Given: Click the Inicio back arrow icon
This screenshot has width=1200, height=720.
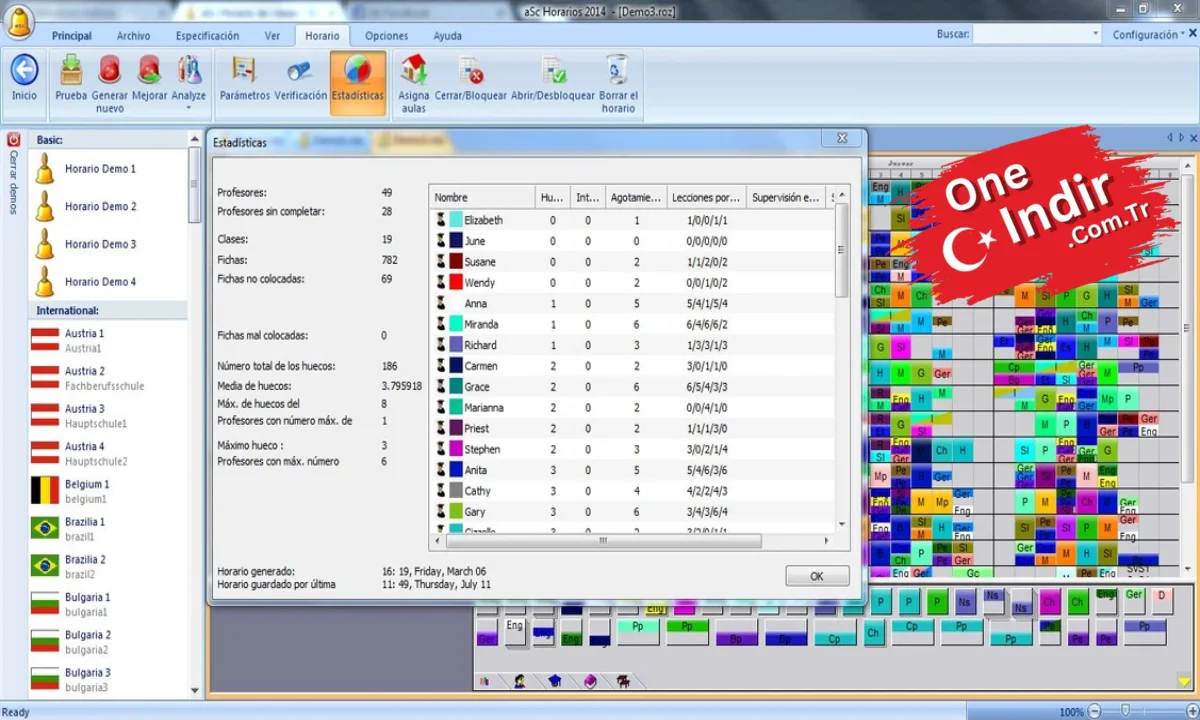Looking at the screenshot, I should point(24,70).
